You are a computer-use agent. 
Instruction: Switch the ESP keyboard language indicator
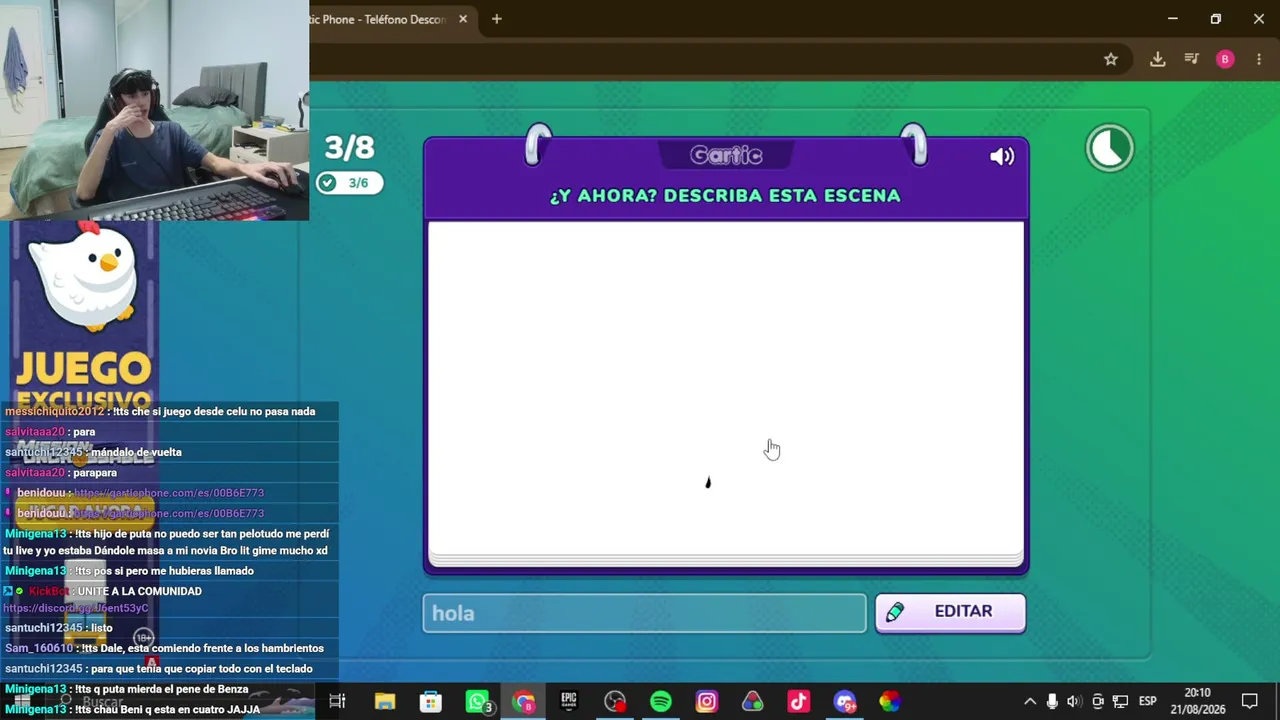(1148, 701)
